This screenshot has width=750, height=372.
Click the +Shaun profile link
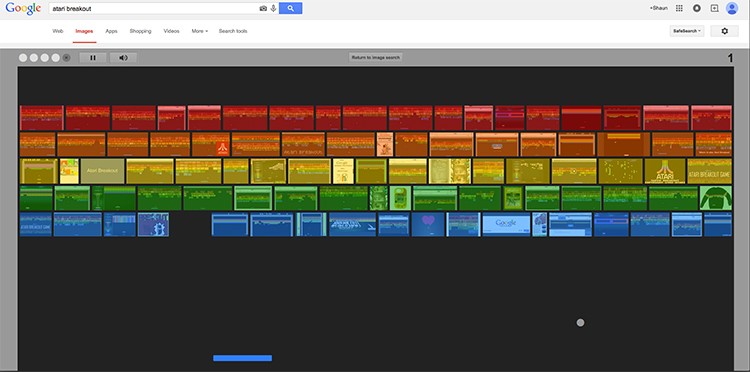coord(658,8)
